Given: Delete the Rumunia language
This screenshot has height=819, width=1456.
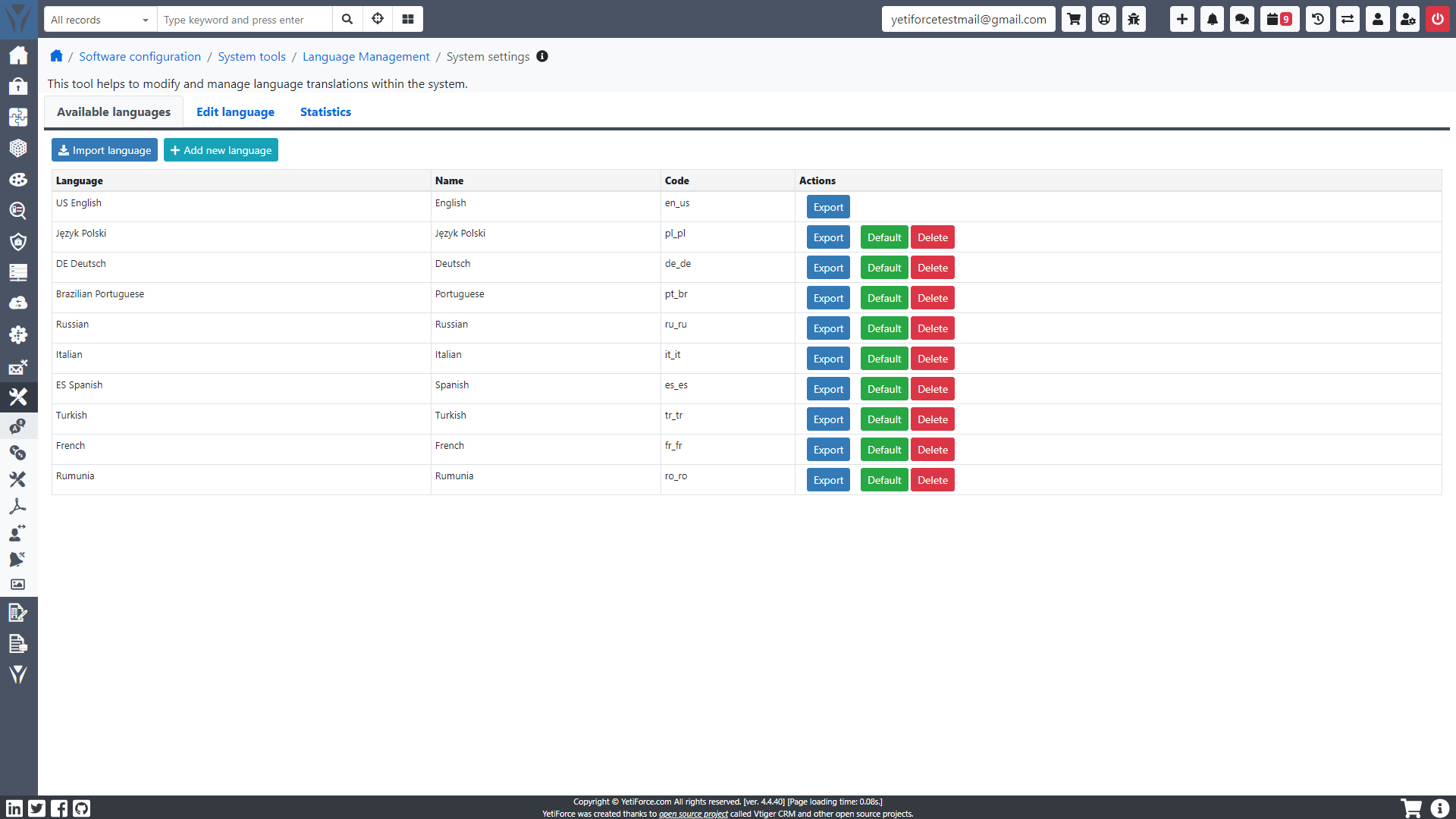Looking at the screenshot, I should [932, 480].
